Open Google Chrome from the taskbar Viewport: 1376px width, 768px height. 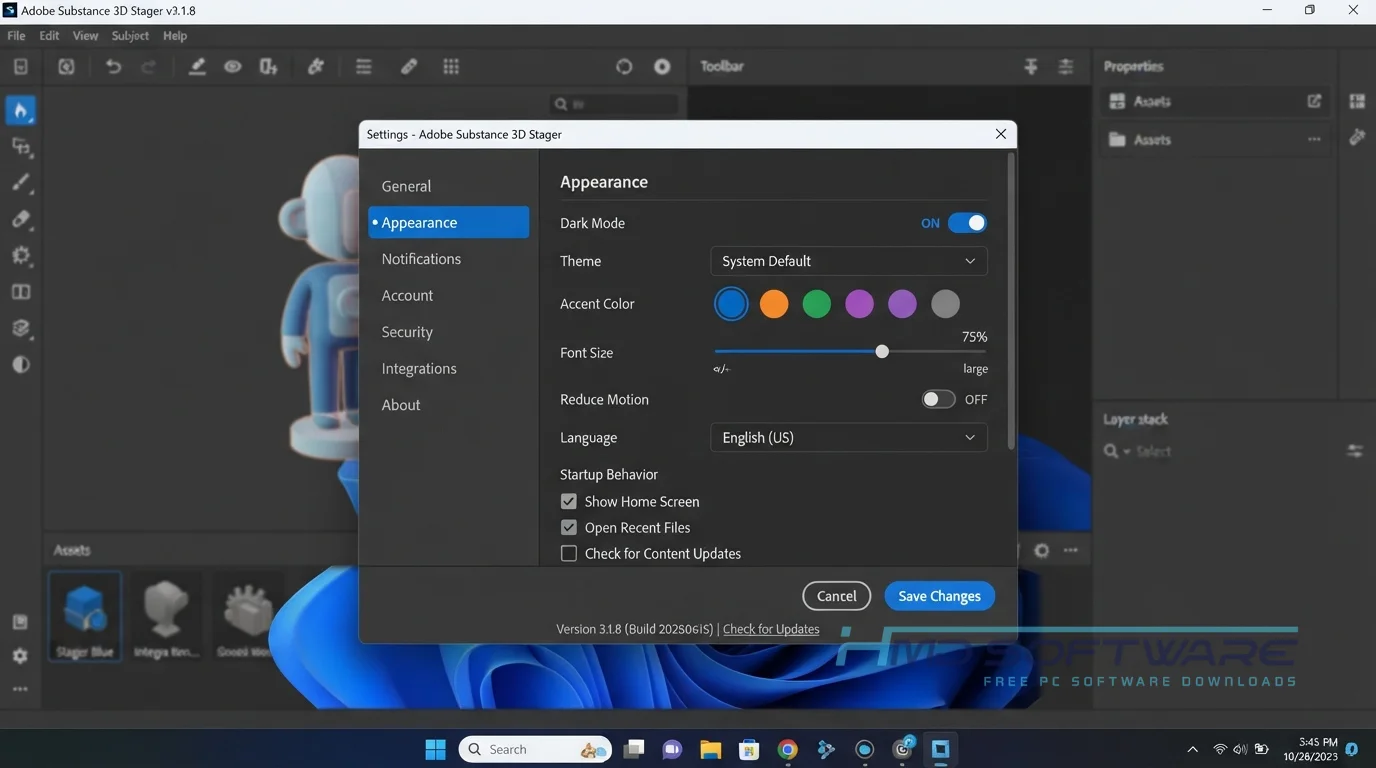pos(788,749)
